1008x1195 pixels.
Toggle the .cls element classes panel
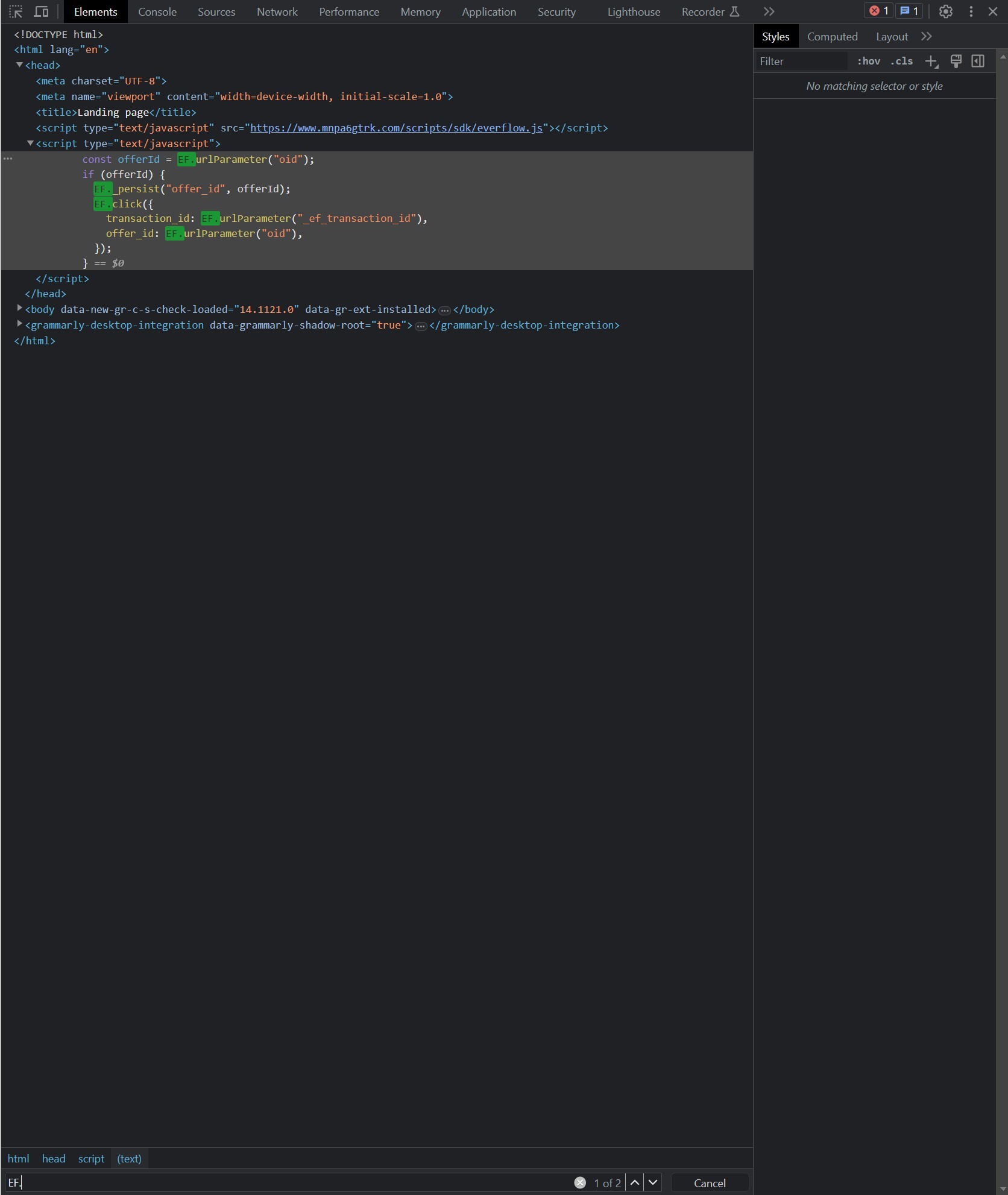902,61
